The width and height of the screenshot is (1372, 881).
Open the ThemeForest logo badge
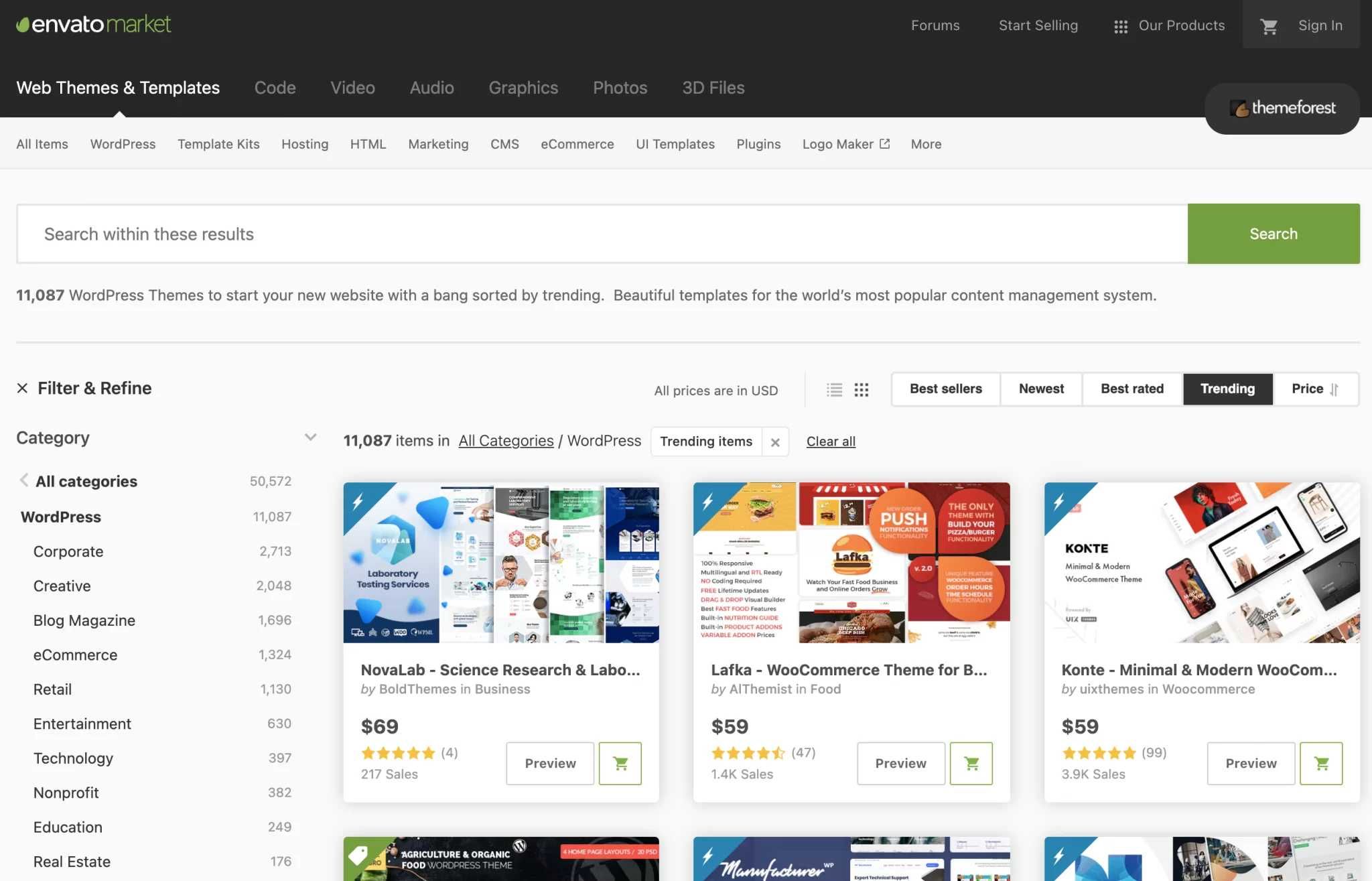[1282, 109]
